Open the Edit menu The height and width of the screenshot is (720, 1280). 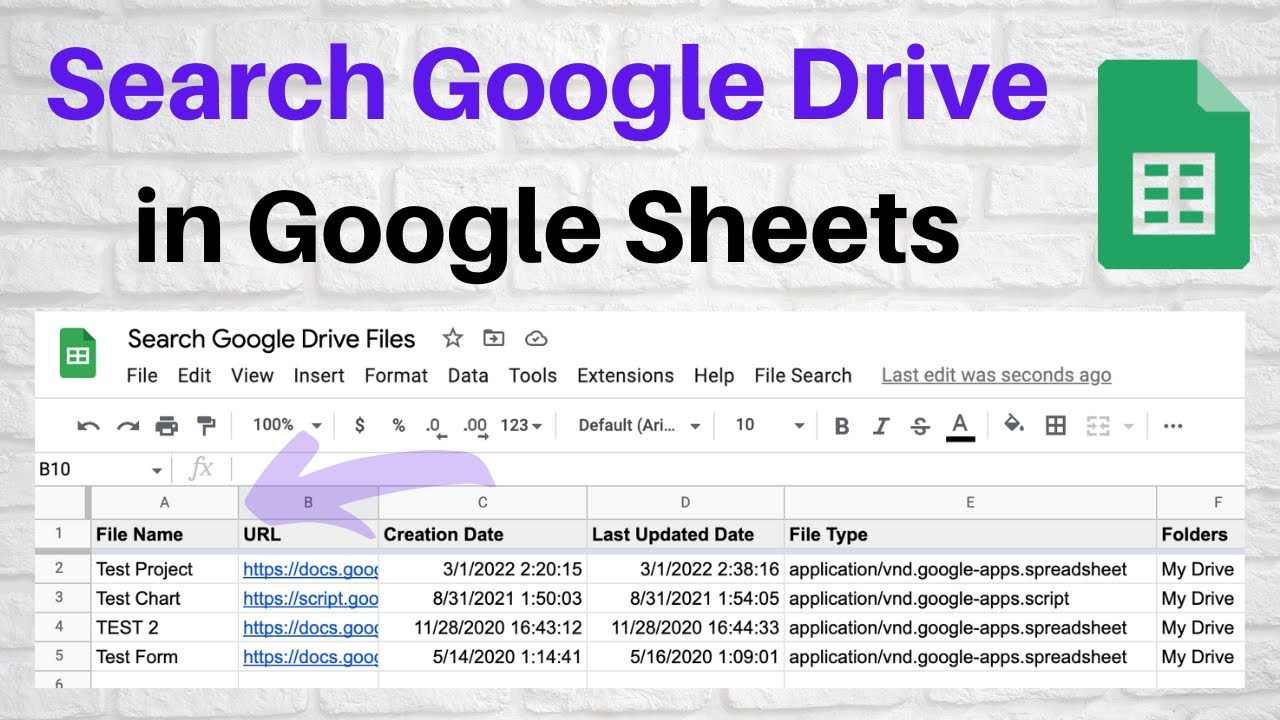tap(194, 376)
